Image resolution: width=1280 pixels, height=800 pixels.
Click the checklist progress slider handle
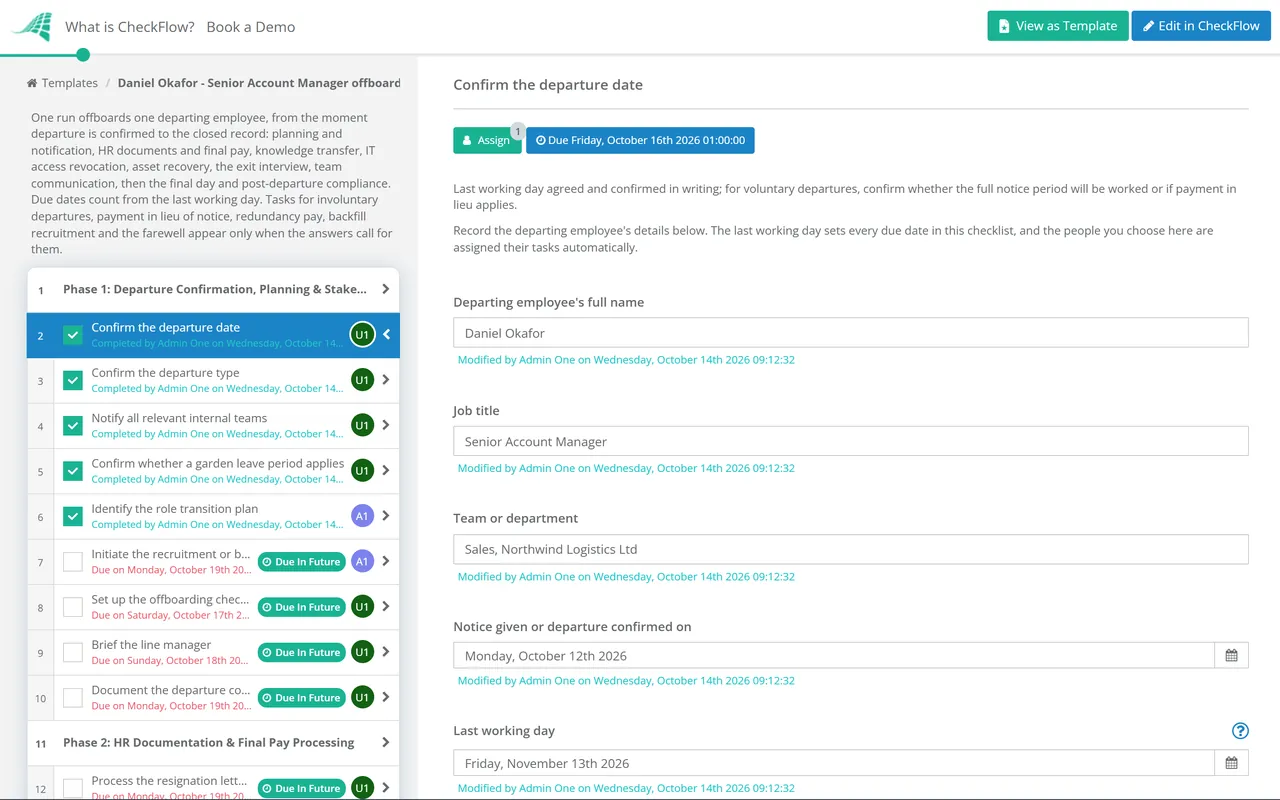tap(83, 55)
